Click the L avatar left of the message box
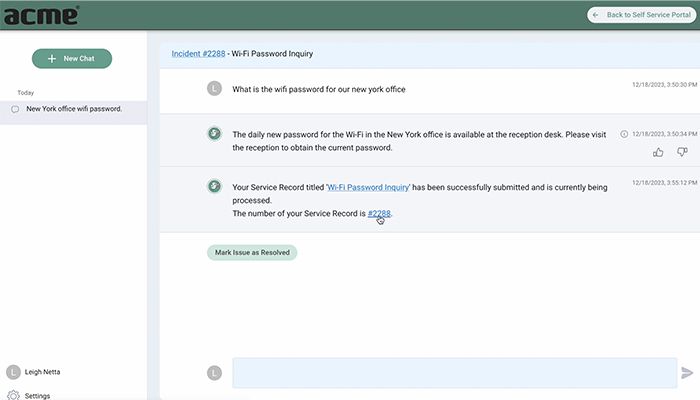 (x=213, y=372)
